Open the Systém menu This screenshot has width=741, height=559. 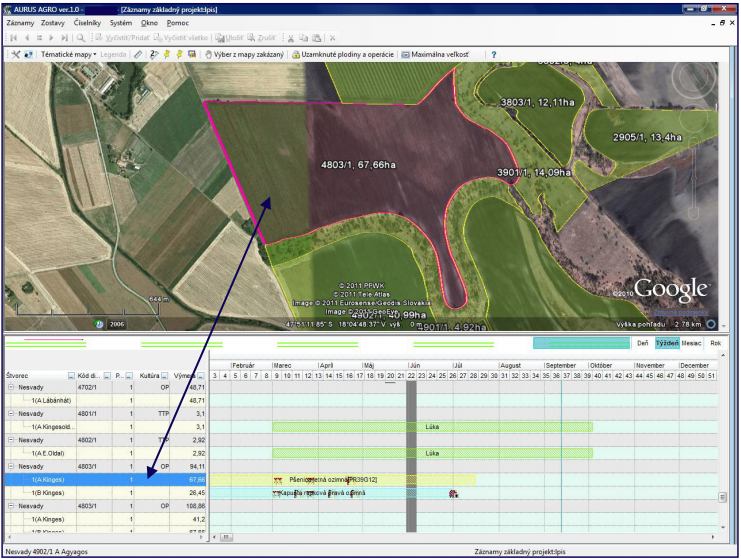(x=121, y=23)
